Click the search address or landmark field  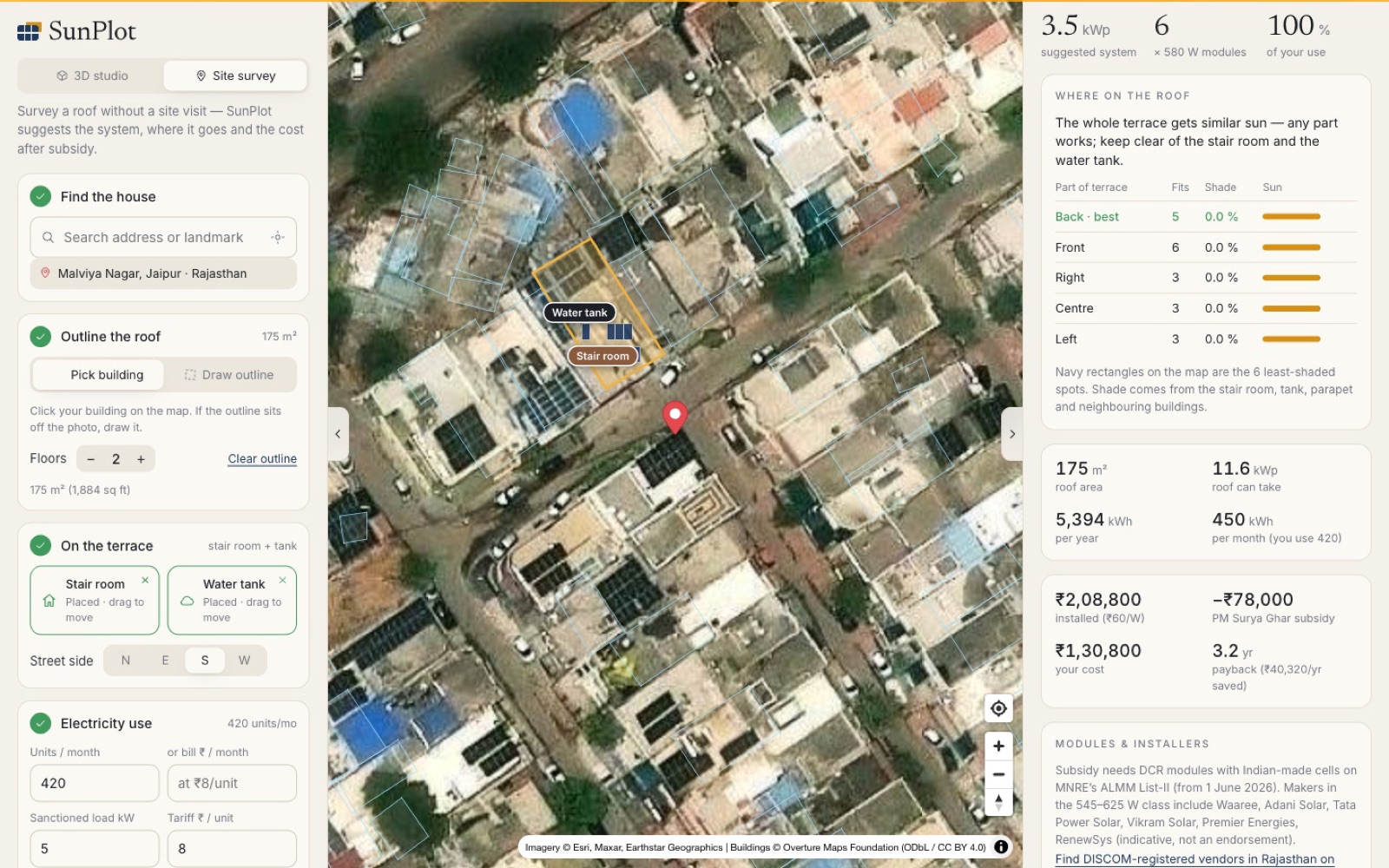pyautogui.click(x=163, y=237)
